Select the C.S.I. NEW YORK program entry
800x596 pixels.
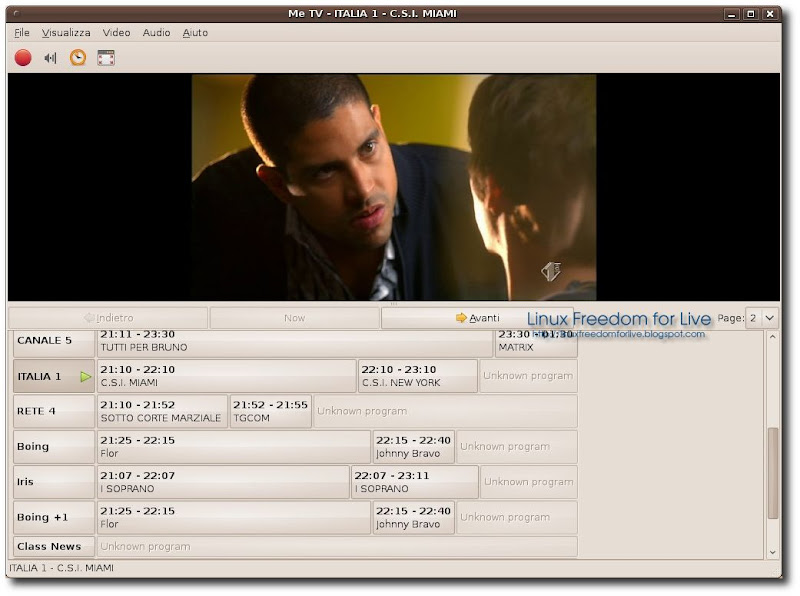418,376
